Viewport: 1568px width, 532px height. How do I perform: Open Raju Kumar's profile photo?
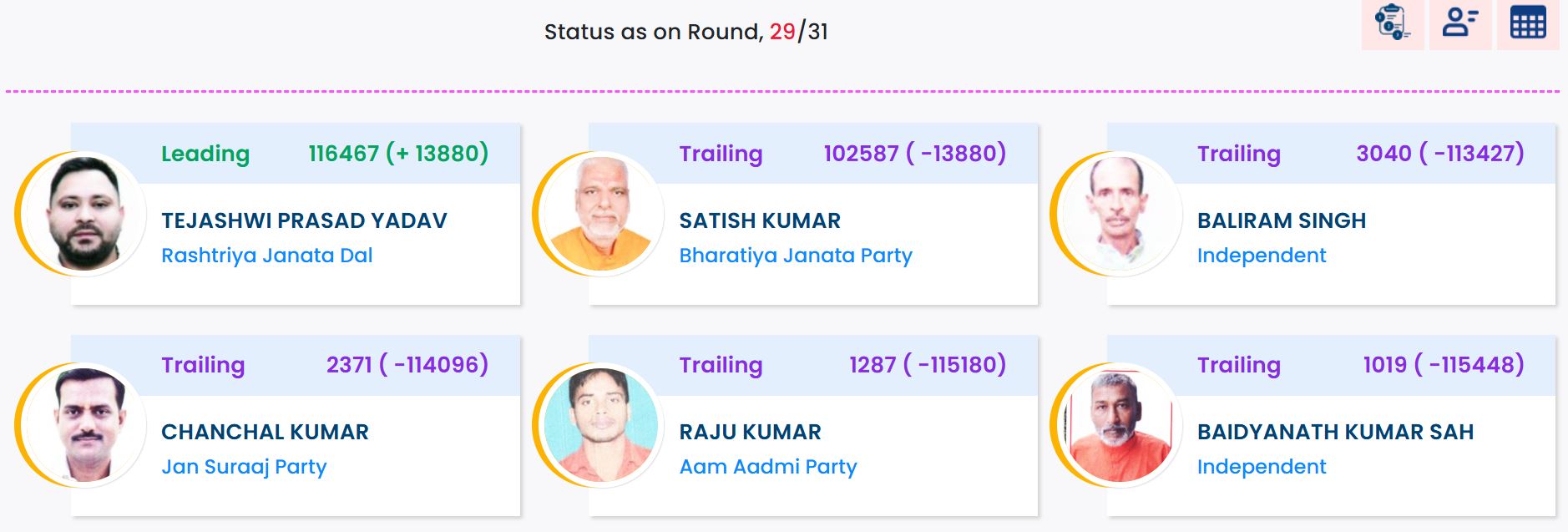point(602,425)
